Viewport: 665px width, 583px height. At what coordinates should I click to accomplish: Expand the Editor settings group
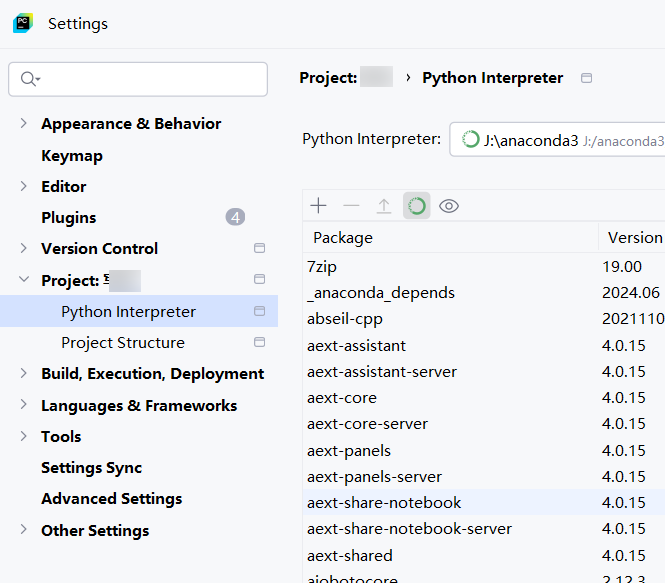24,186
